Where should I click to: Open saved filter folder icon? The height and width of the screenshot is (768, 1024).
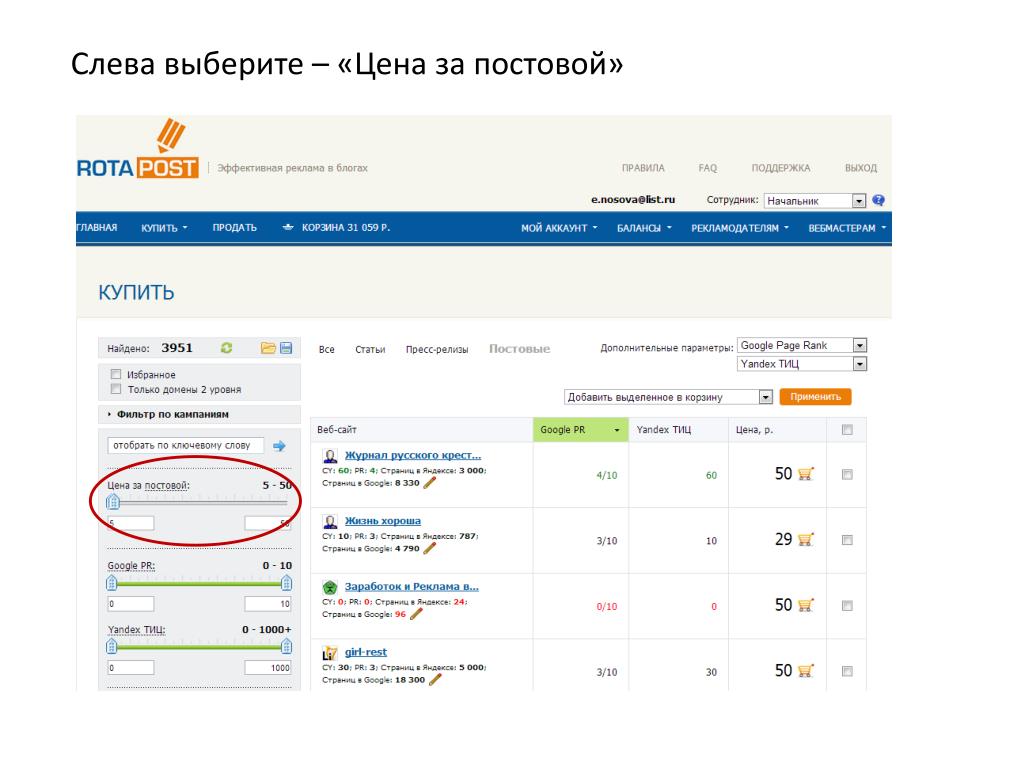coord(268,348)
